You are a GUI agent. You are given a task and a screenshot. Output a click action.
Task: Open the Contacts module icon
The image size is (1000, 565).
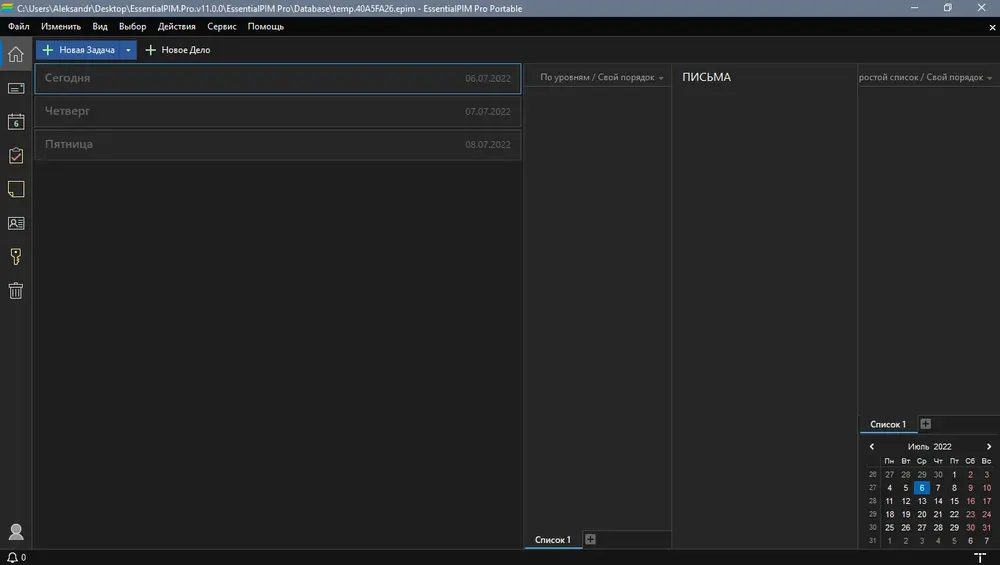point(16,223)
